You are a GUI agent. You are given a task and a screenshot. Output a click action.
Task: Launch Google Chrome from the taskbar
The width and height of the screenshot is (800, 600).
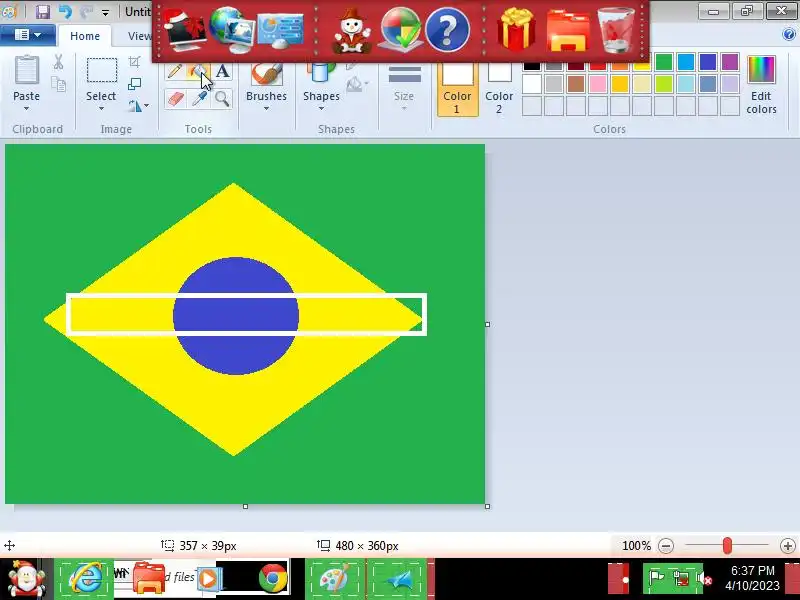pos(273,579)
